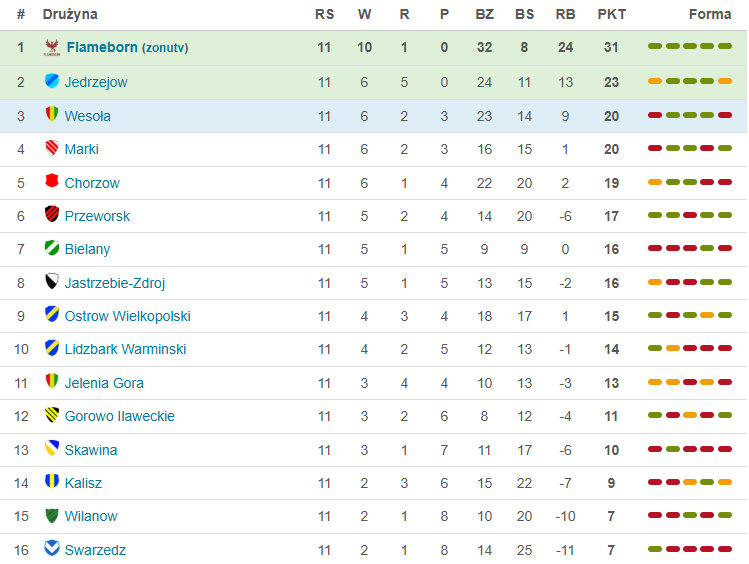Screen dimensions: 749x564
Task: Open the Gorowo Ilaweckie team link
Action: click(119, 416)
